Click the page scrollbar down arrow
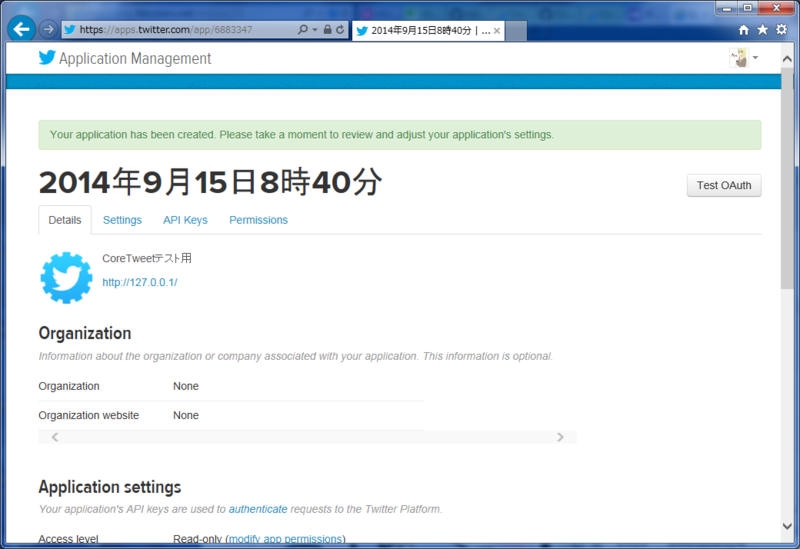 pyautogui.click(x=787, y=526)
